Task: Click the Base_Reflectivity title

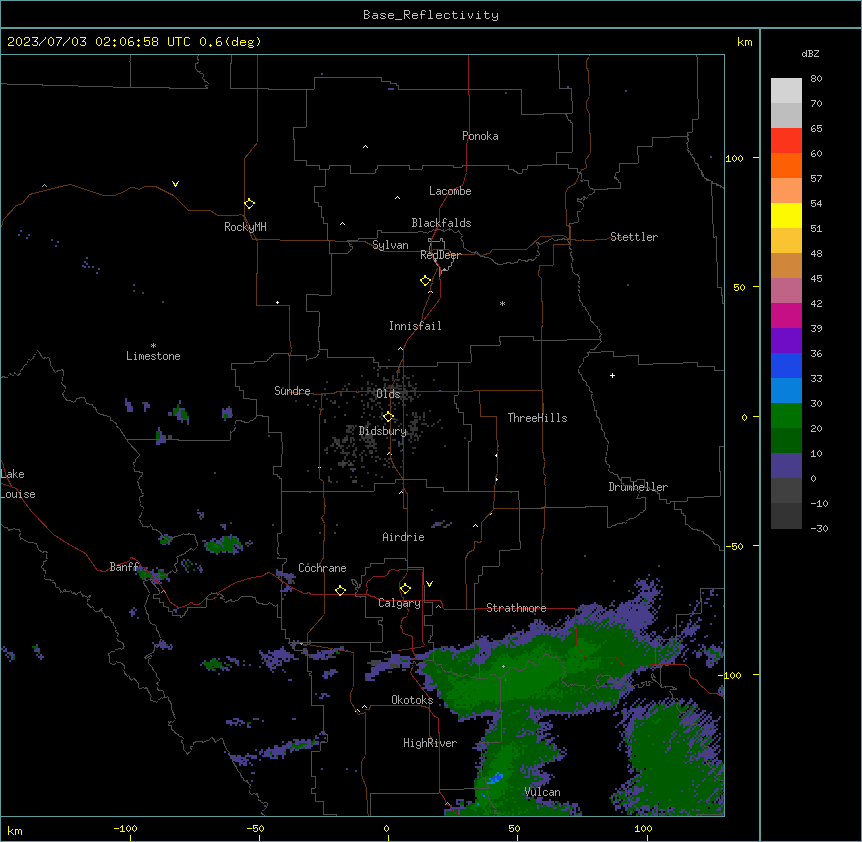Action: (431, 15)
